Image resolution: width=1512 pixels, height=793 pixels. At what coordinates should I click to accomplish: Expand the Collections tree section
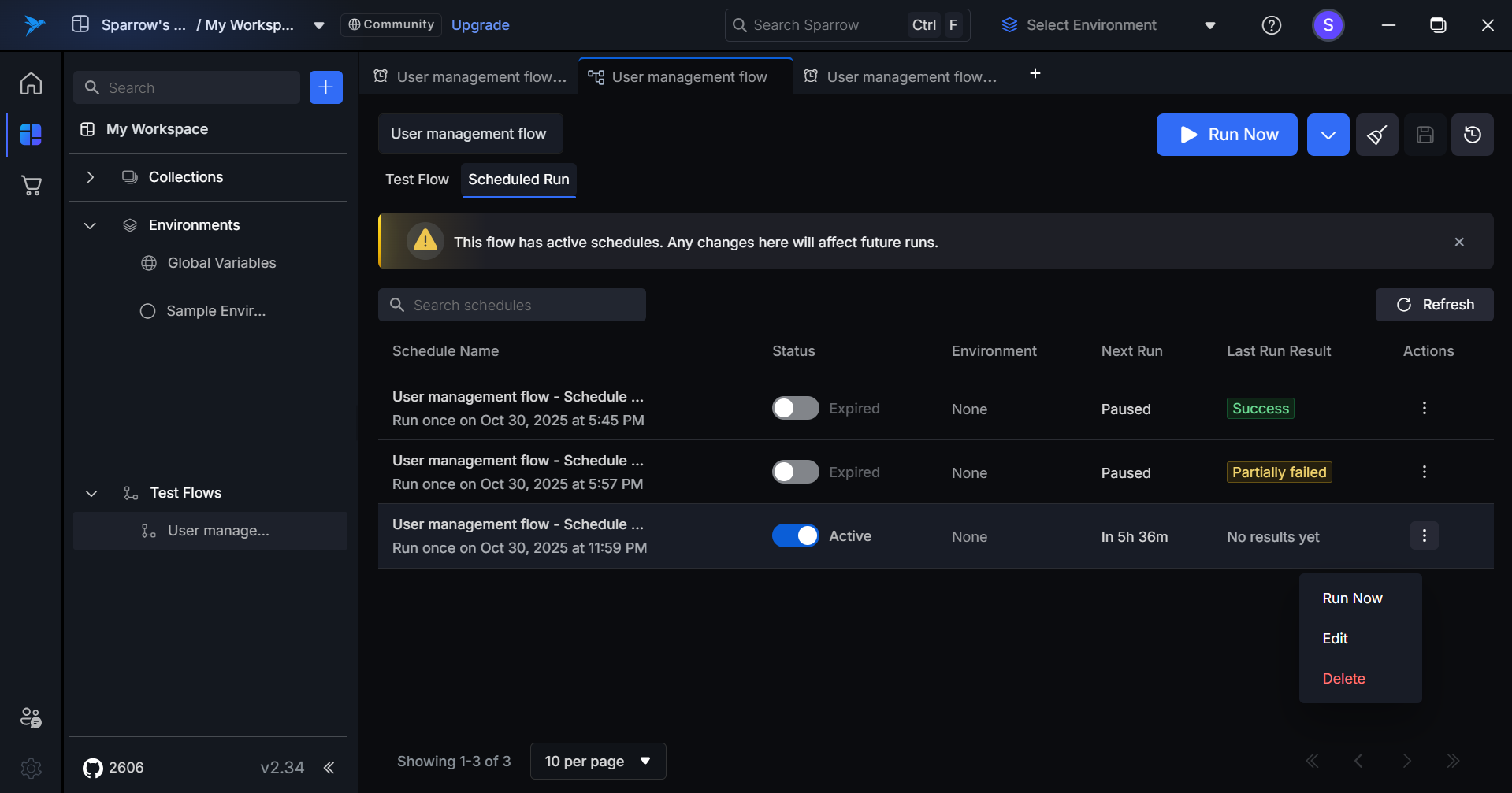click(x=91, y=177)
